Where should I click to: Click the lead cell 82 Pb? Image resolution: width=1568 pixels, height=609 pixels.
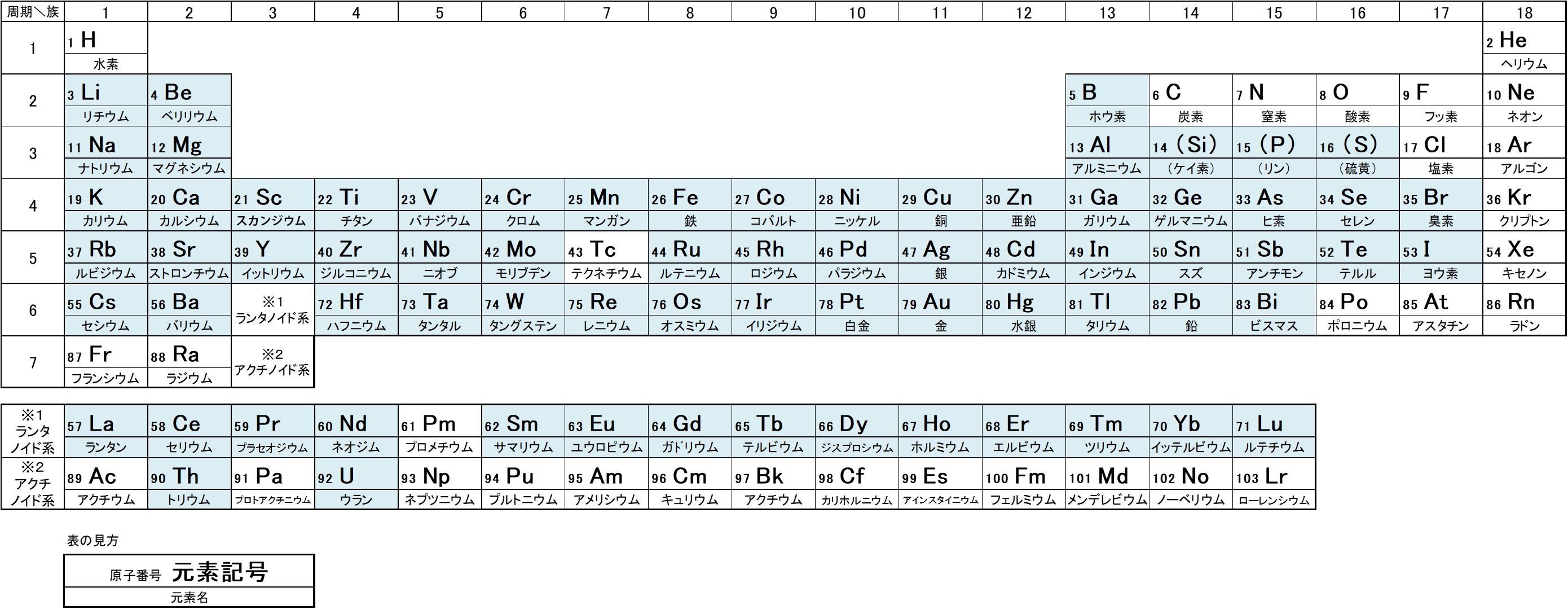tap(1191, 310)
